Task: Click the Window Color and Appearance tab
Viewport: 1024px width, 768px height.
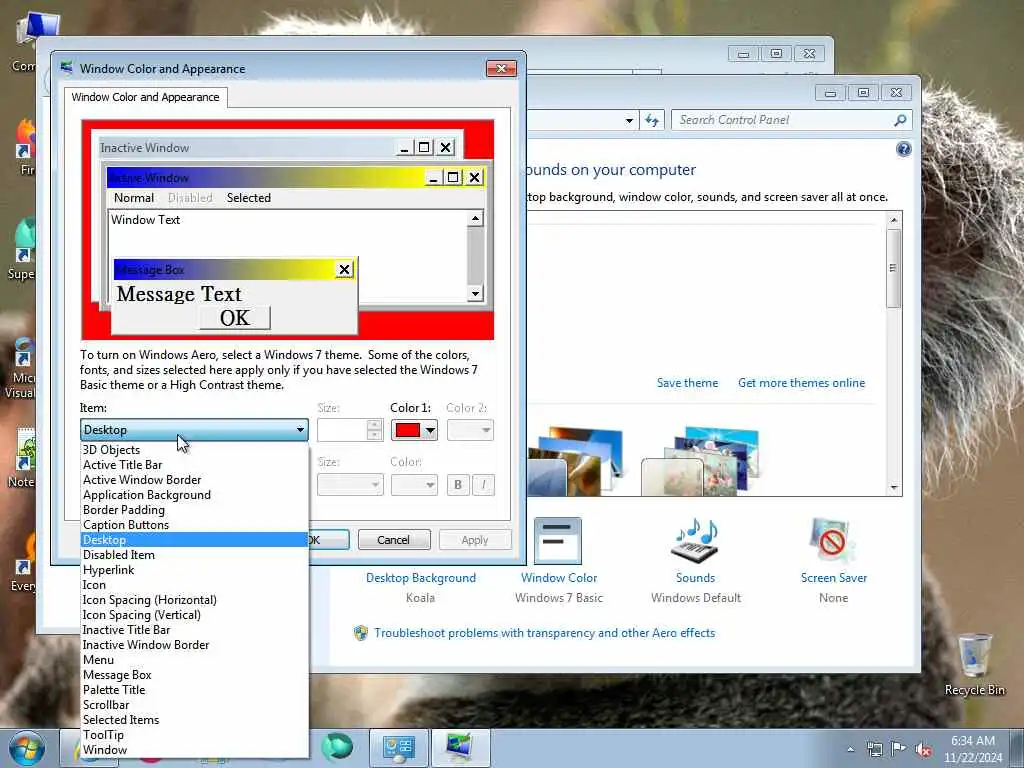Action: (x=146, y=97)
